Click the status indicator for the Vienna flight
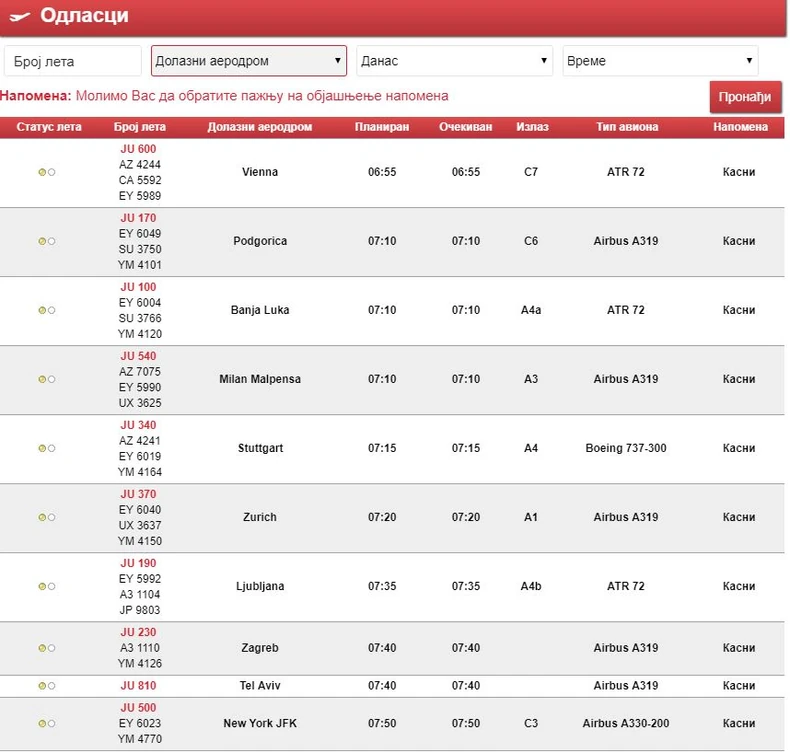 pyautogui.click(x=46, y=172)
